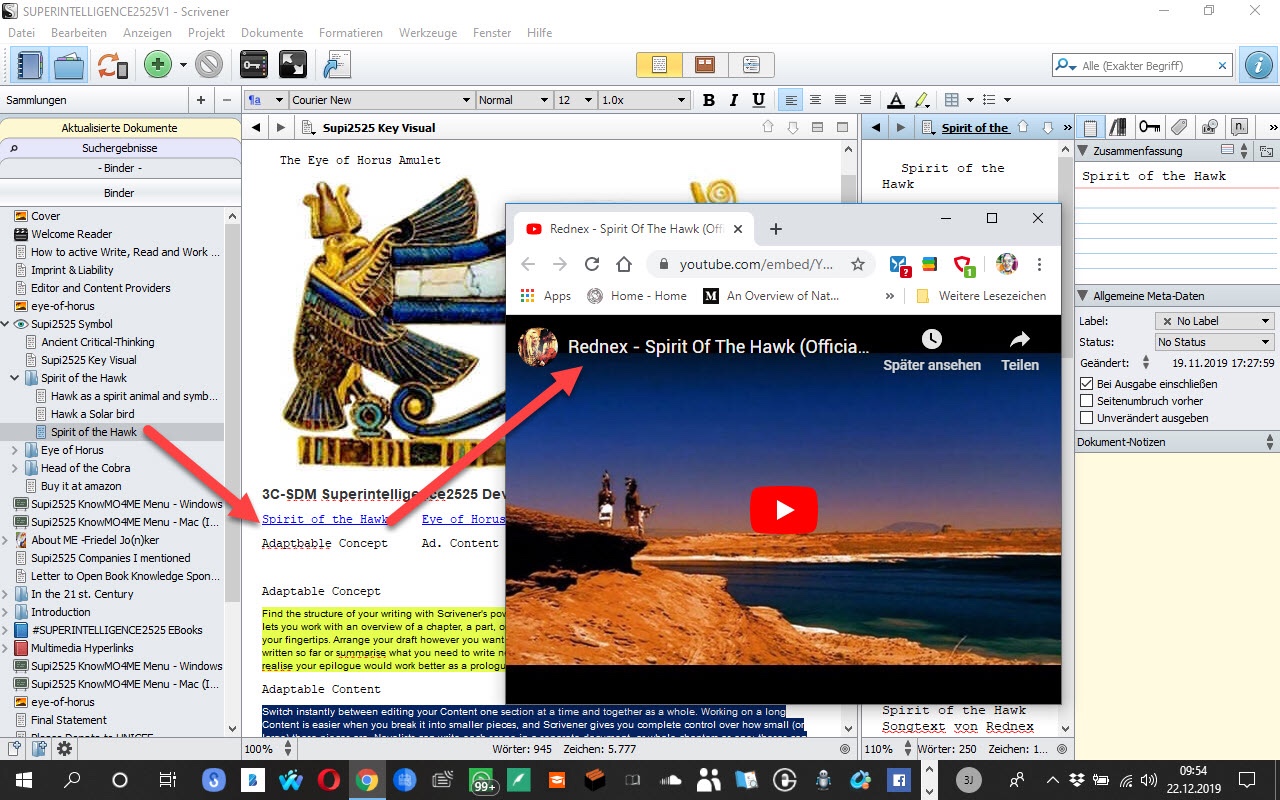Click the green Add document button
This screenshot has height=800, width=1280.
[x=157, y=66]
